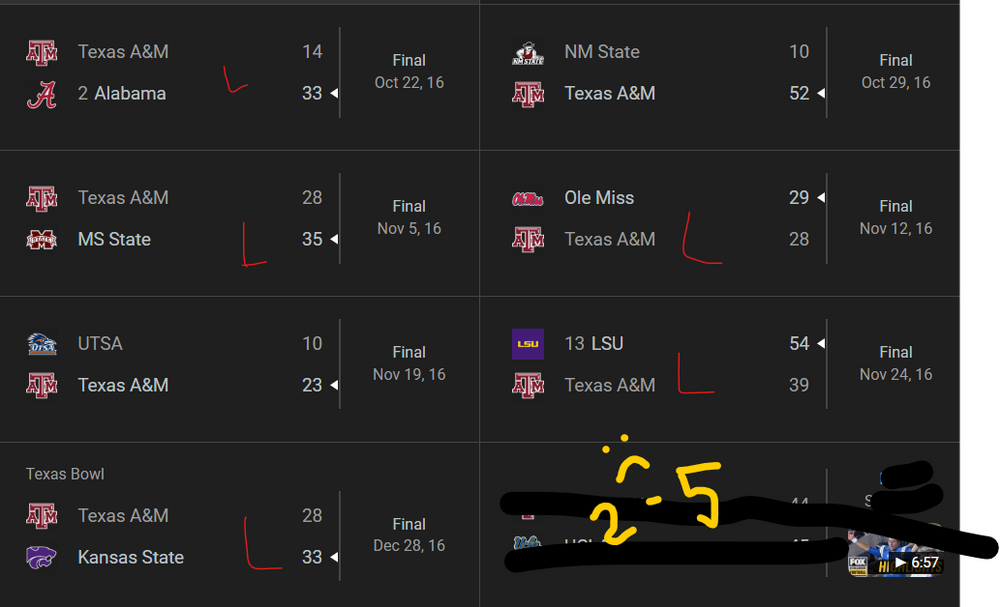Image resolution: width=1000 pixels, height=607 pixels.
Task: Open the NM State team link
Action: (x=602, y=52)
